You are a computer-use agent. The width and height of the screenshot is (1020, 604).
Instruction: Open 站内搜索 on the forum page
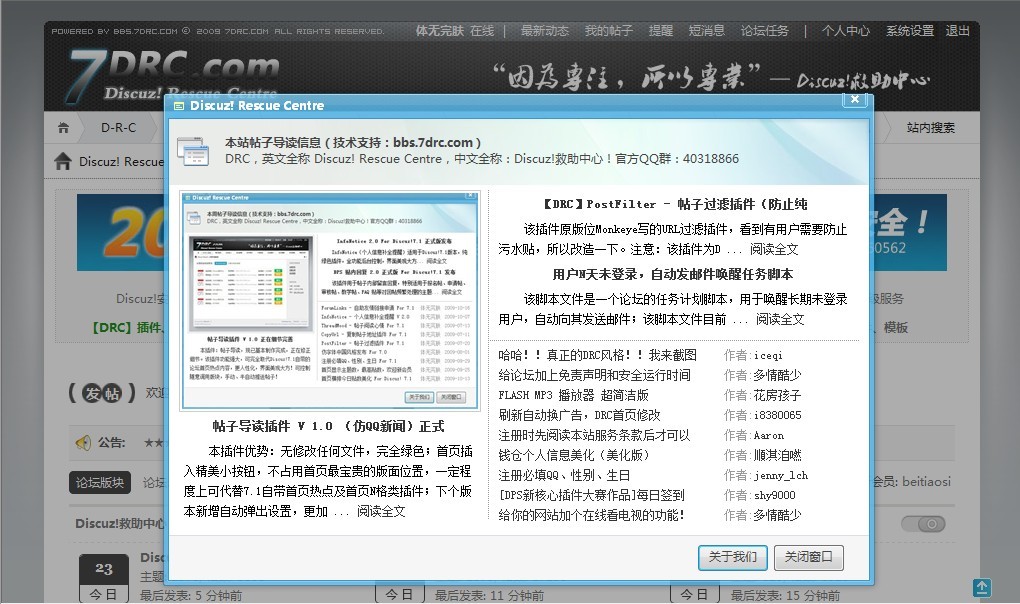click(x=931, y=127)
